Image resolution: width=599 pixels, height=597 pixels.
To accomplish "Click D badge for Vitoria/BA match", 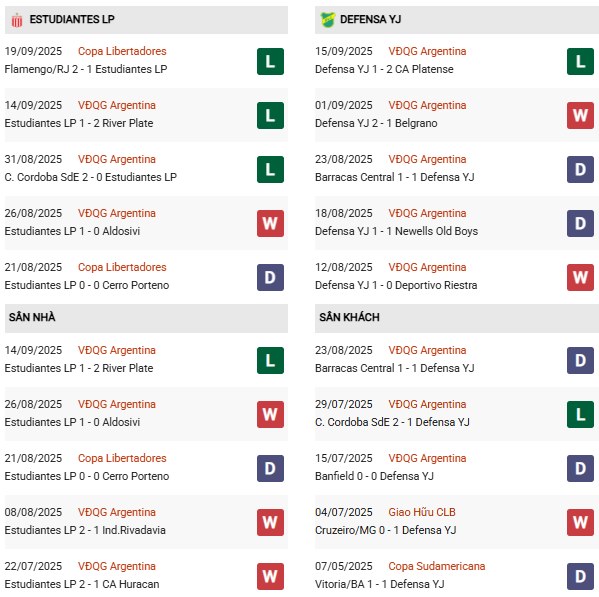I will point(580,576).
